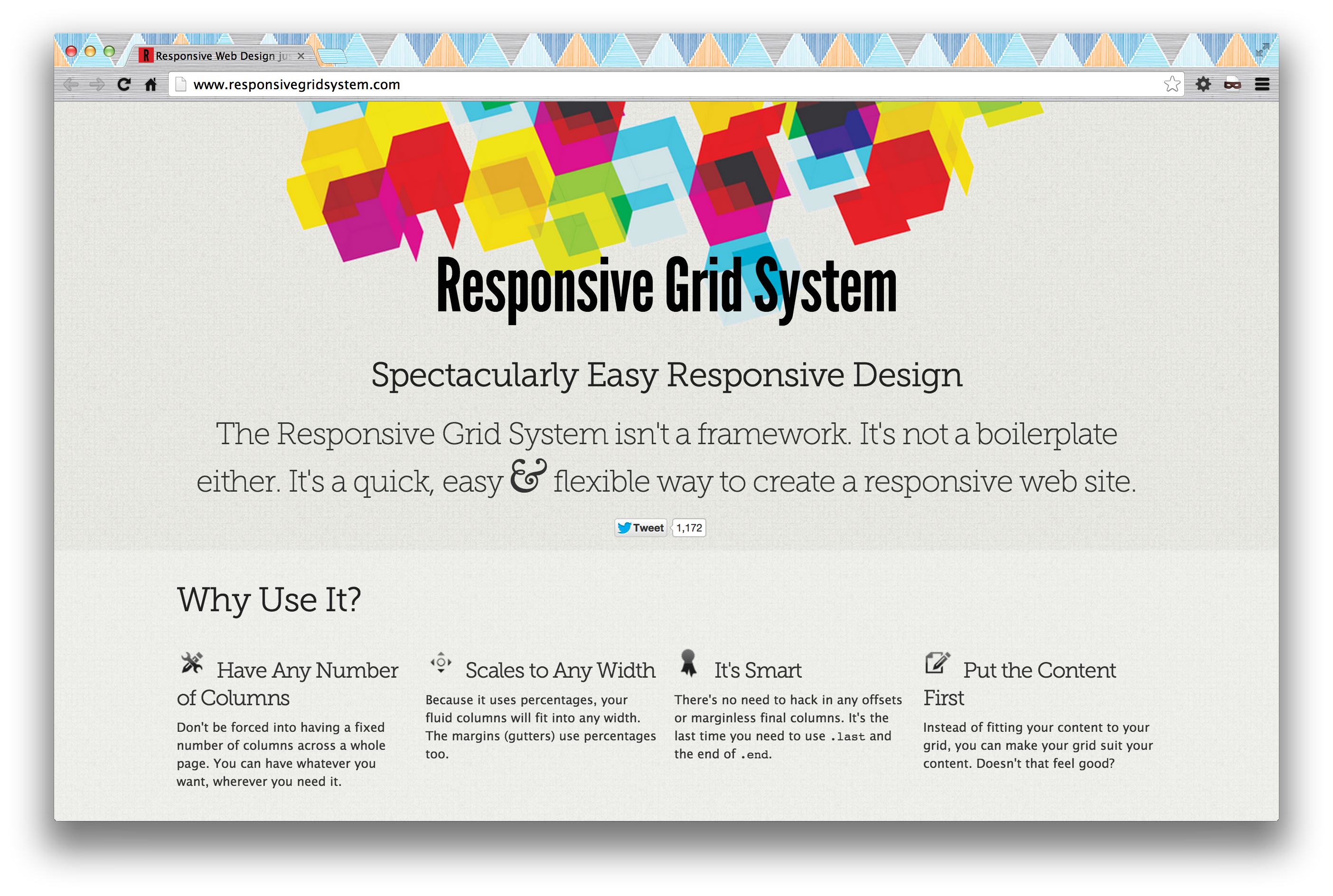Click the scale icon beside Scales to Any Width
This screenshot has width=1333, height=896.
(x=441, y=663)
